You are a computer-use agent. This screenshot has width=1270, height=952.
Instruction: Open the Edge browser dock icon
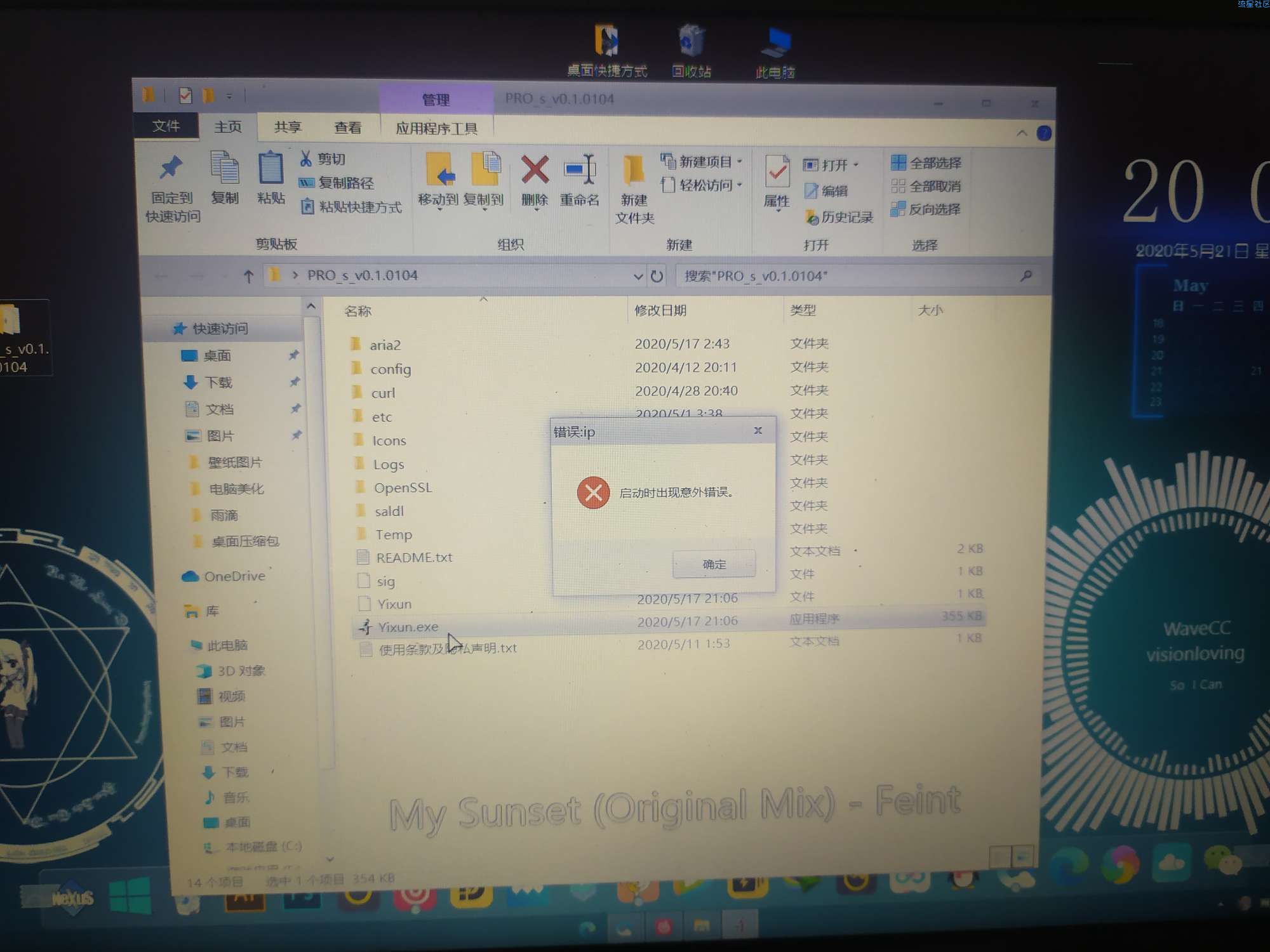click(1069, 866)
